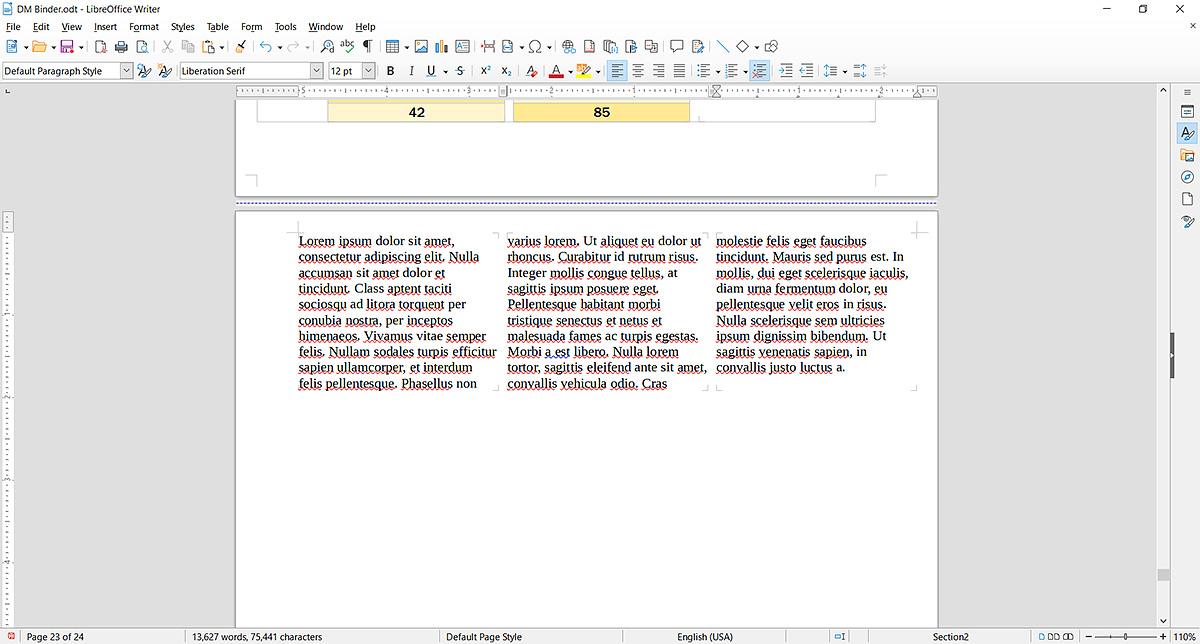This screenshot has width=1200, height=644.
Task: Run the spelling check icon
Action: (347, 46)
